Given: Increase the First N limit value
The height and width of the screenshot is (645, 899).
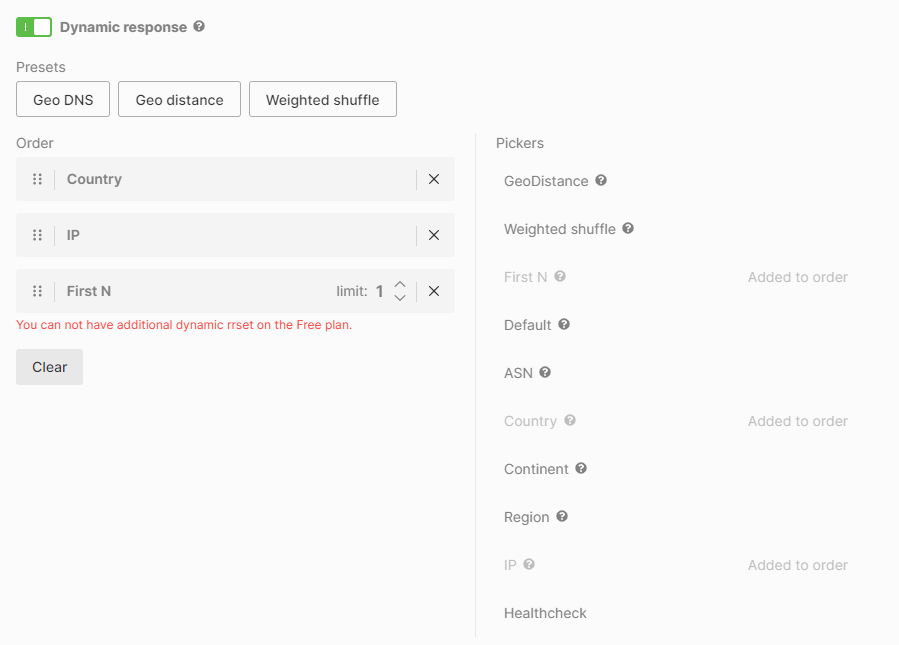Looking at the screenshot, I should (x=399, y=285).
